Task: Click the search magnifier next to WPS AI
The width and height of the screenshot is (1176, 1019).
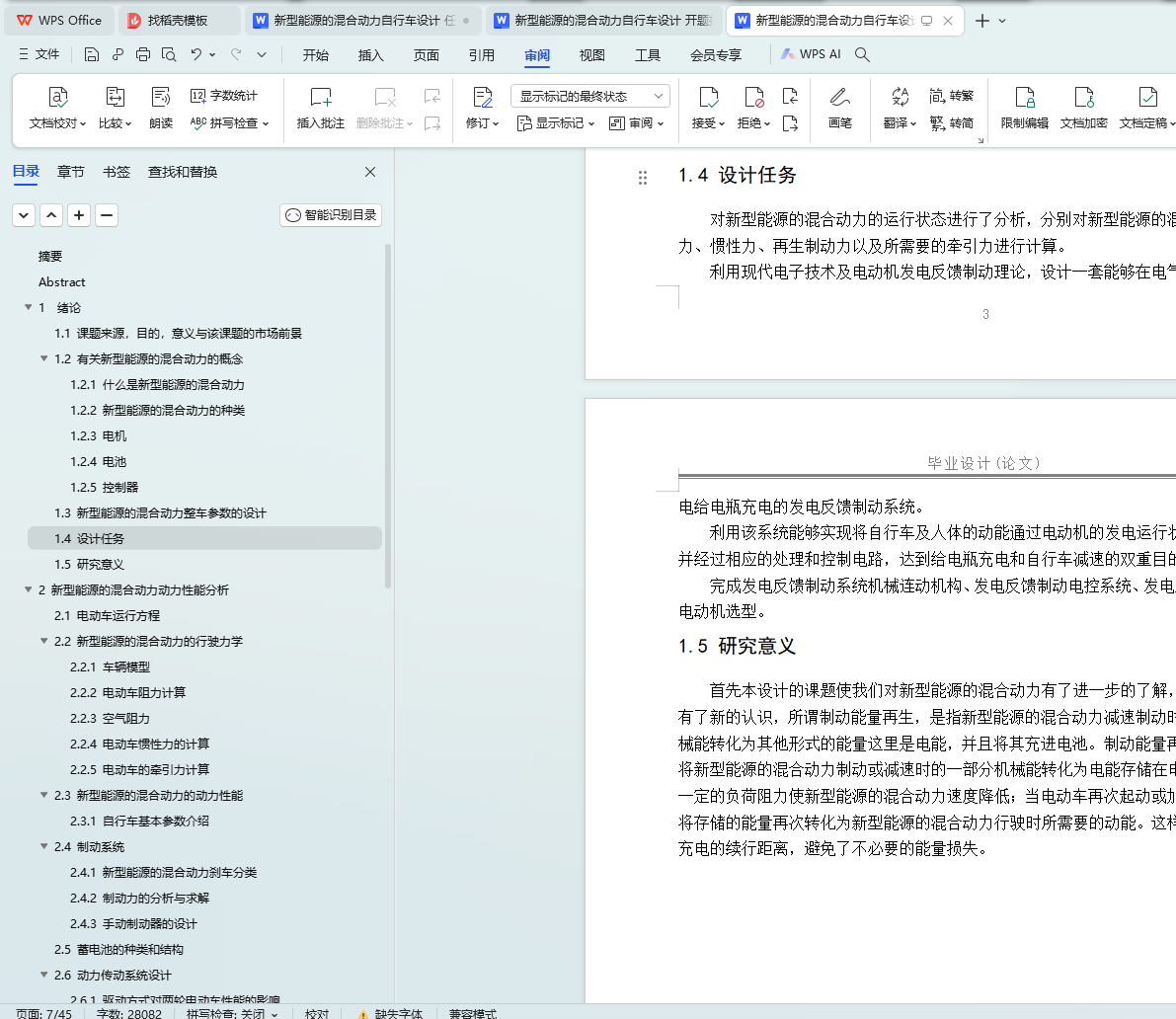Action: pos(863,54)
